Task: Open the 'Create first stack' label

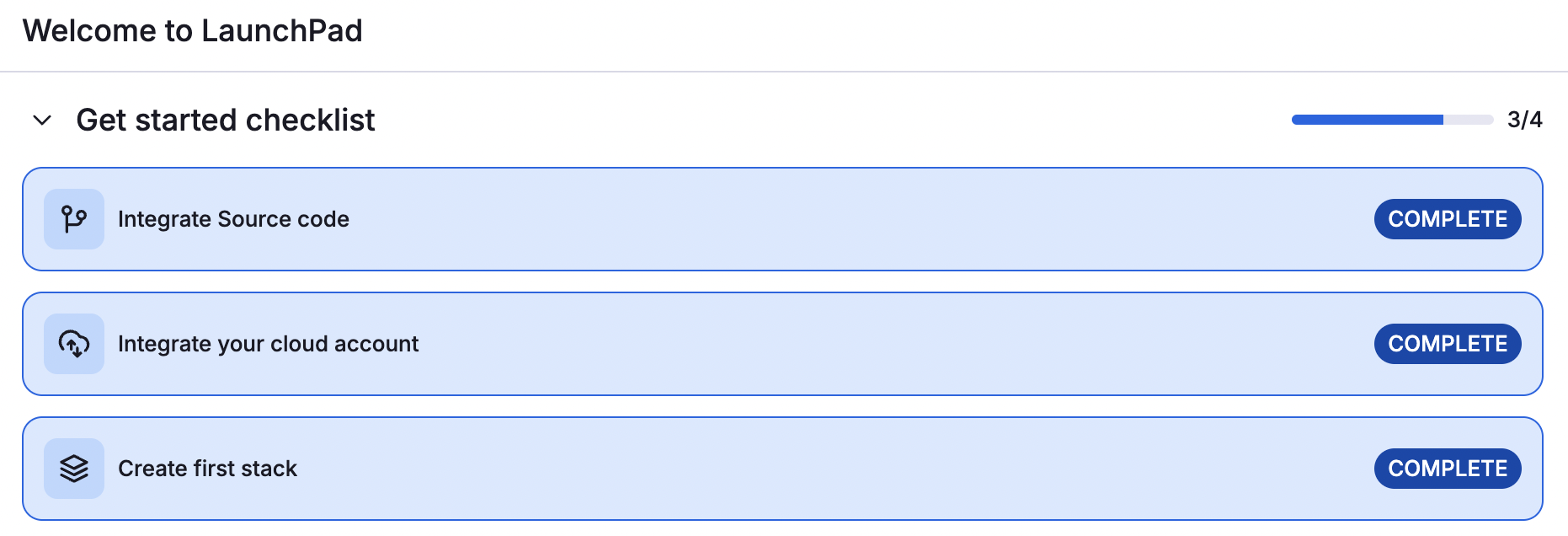Action: coord(207,469)
